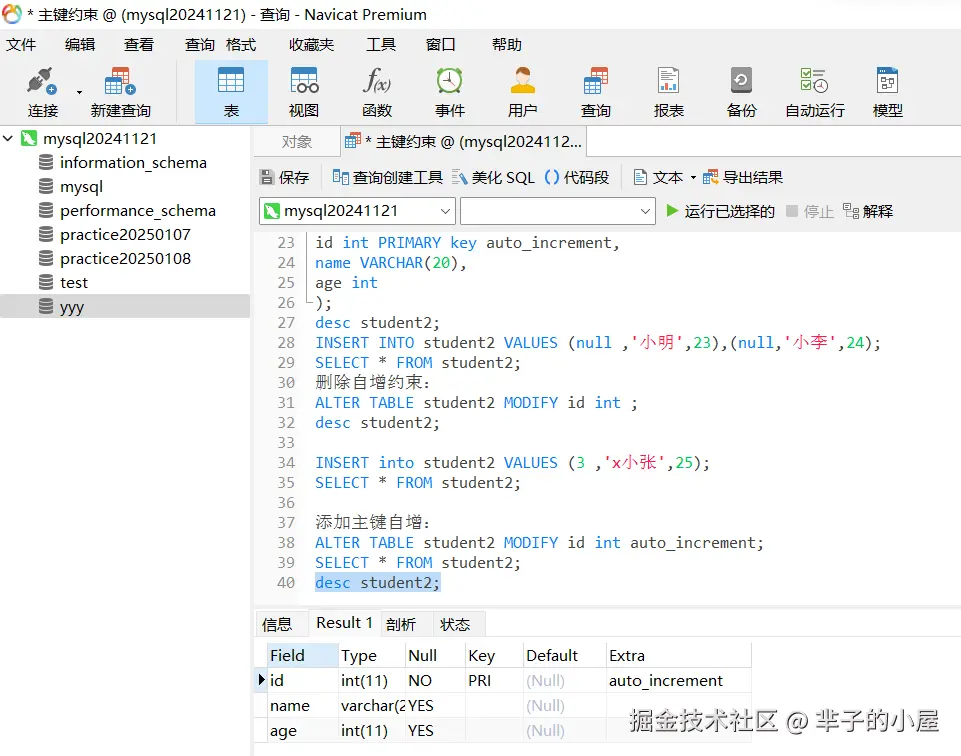Open the 查询 menu
The width and height of the screenshot is (961, 756).
pos(200,45)
